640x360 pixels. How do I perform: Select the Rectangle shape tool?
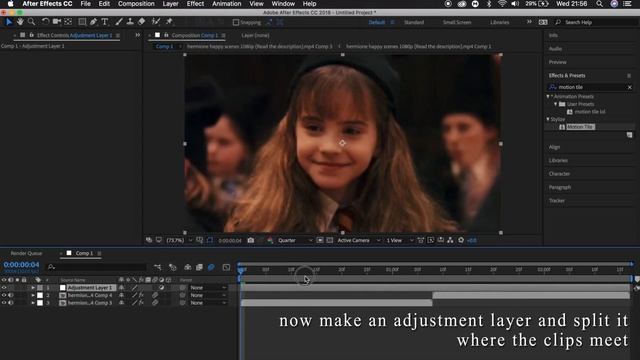pos(82,22)
